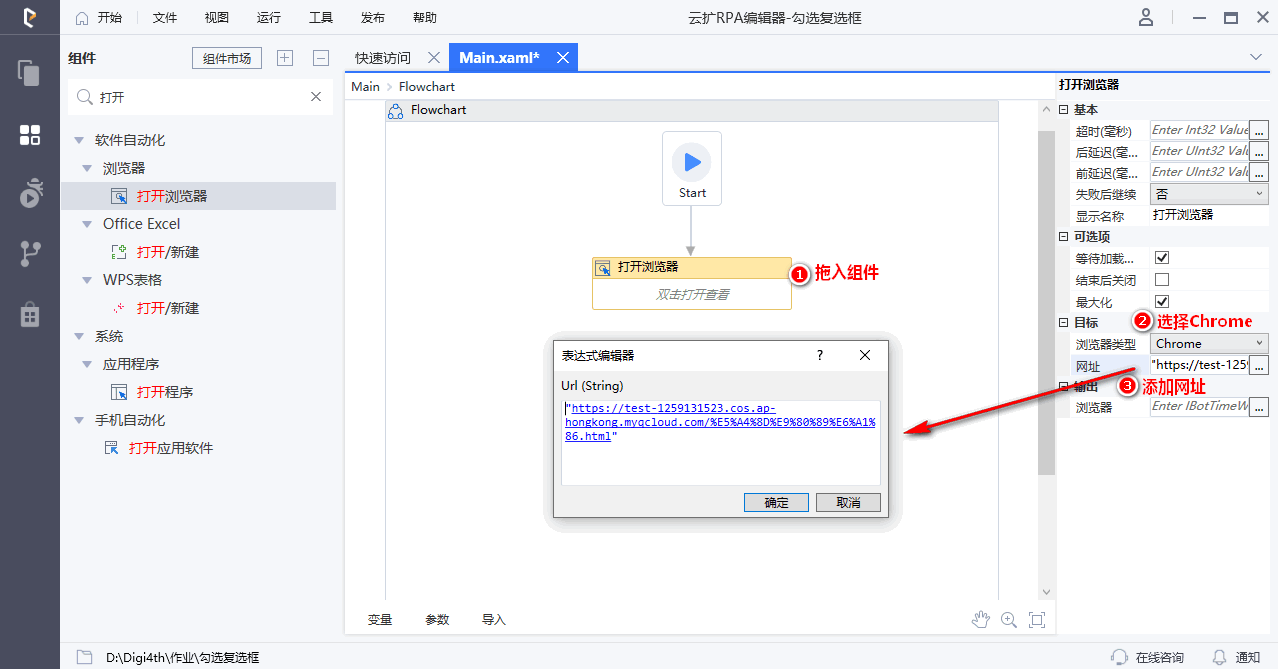Click the user account icon

1147,18
